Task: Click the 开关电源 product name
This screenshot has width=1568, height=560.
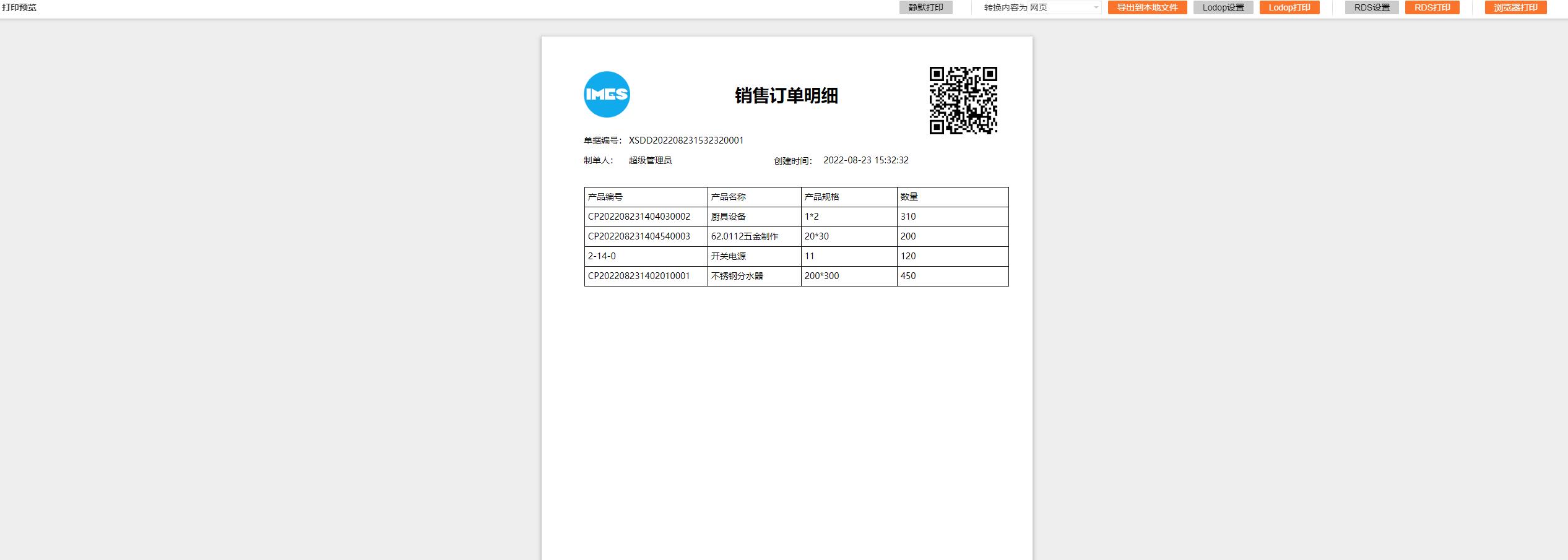Action: (x=754, y=256)
